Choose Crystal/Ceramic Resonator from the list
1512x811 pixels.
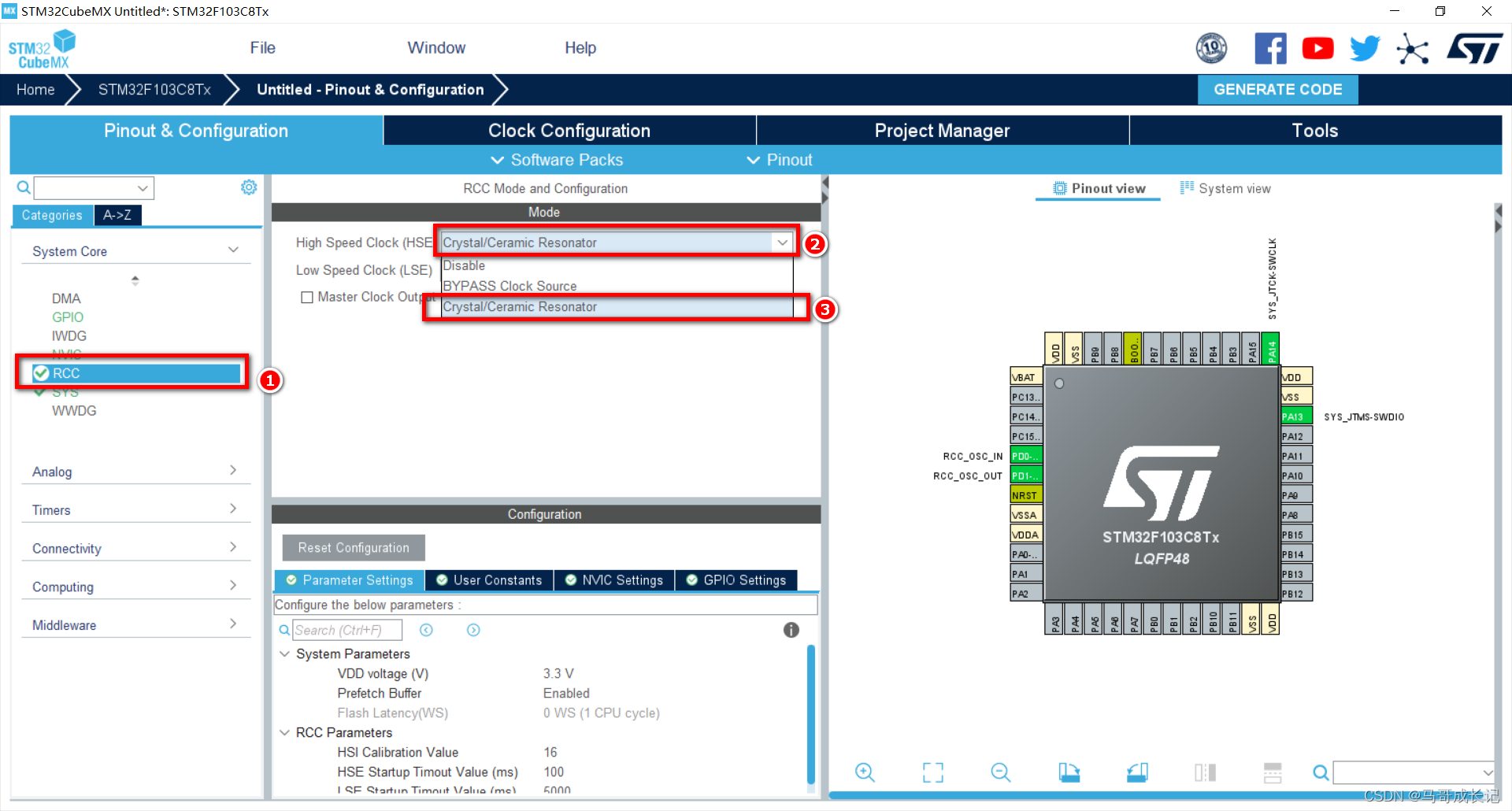pyautogui.click(x=617, y=307)
